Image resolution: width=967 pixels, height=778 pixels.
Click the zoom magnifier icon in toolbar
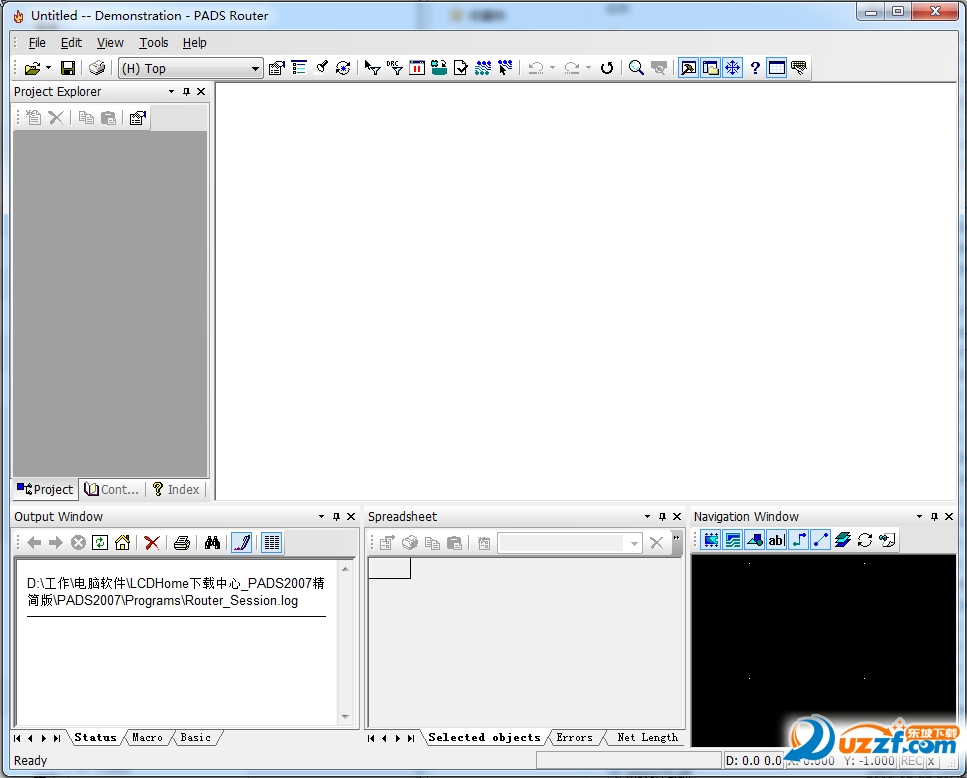click(636, 68)
